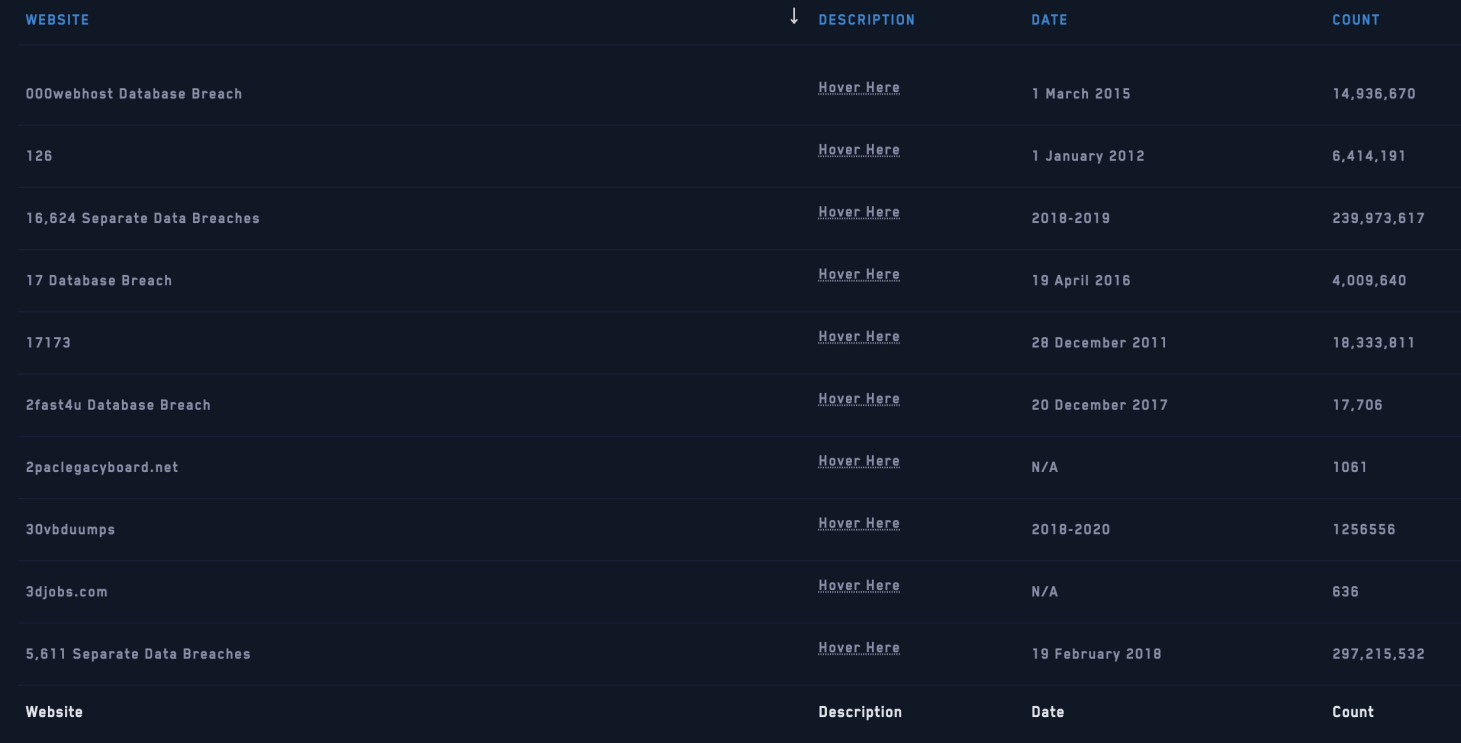Click Hover Here in the 30vbduumps row
Screen dimensions: 1461x743
click(x=858, y=524)
